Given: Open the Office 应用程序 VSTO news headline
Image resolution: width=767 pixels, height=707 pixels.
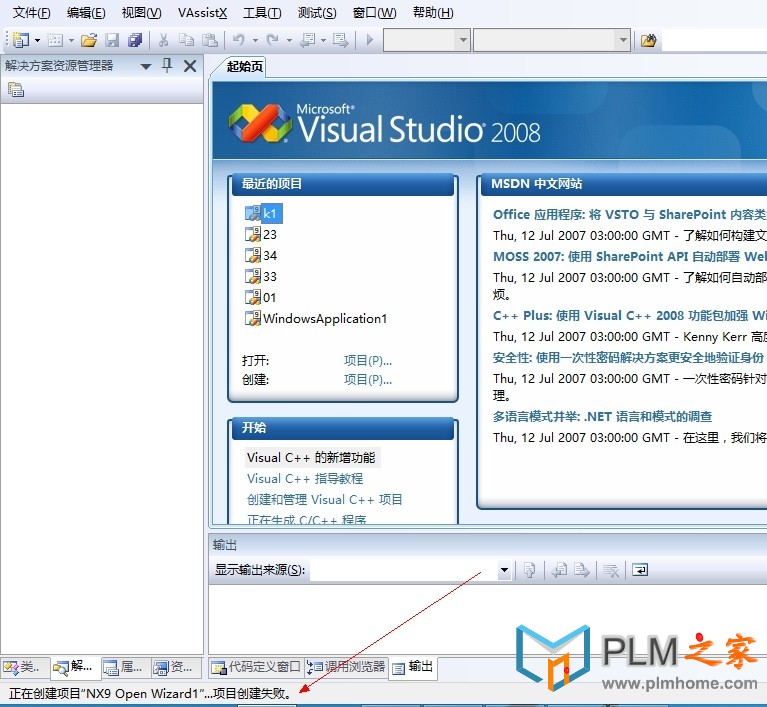Looking at the screenshot, I should coord(630,214).
